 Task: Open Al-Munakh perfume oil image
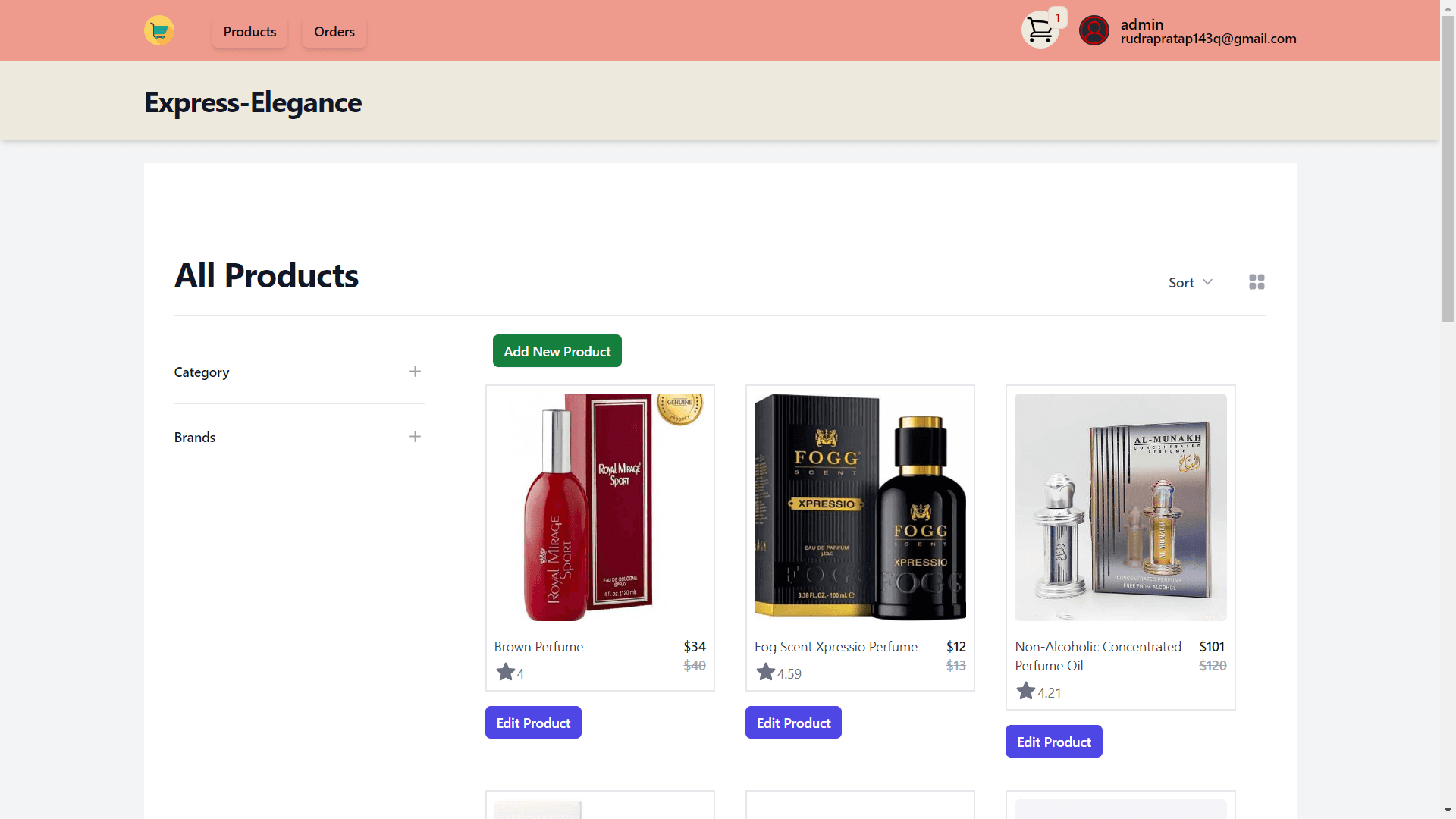[x=1121, y=507]
